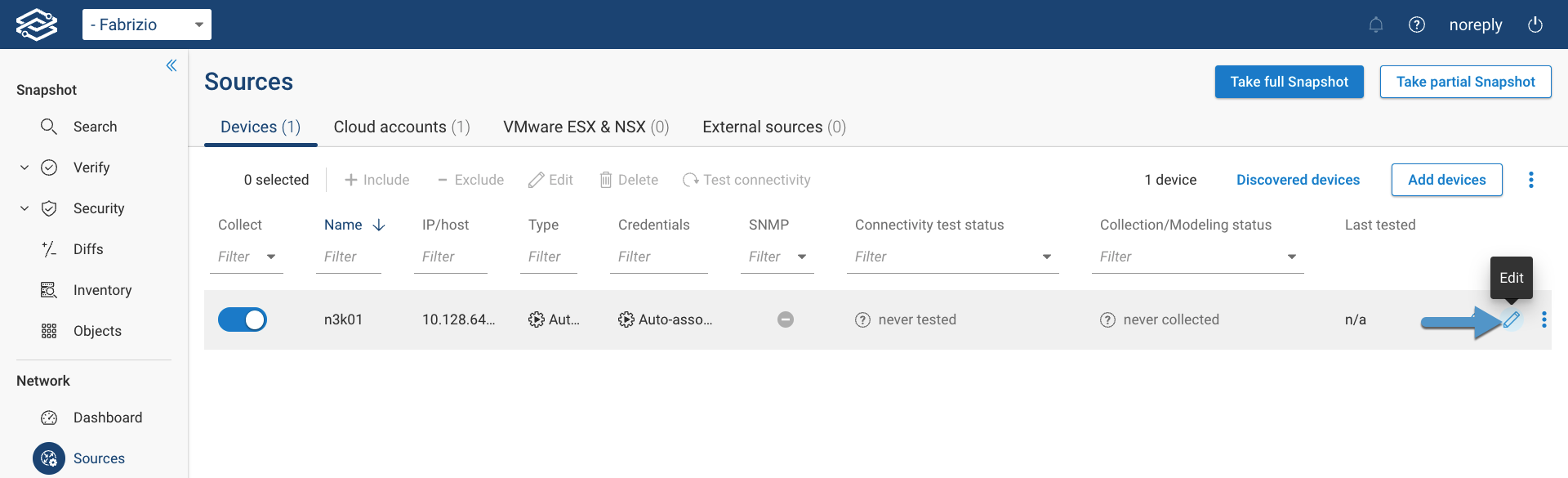Click the 10.128.64... IP cell
This screenshot has height=478, width=1568.
(x=459, y=319)
